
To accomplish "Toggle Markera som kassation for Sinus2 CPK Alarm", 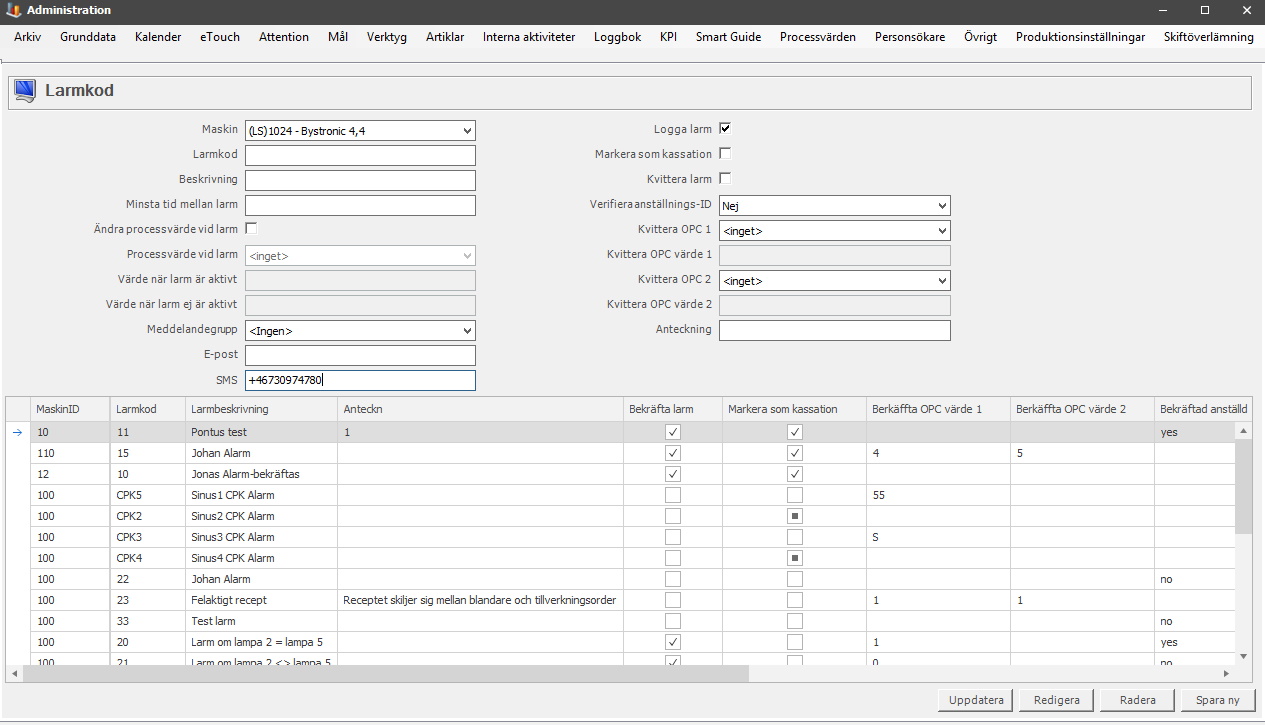I will (794, 516).
